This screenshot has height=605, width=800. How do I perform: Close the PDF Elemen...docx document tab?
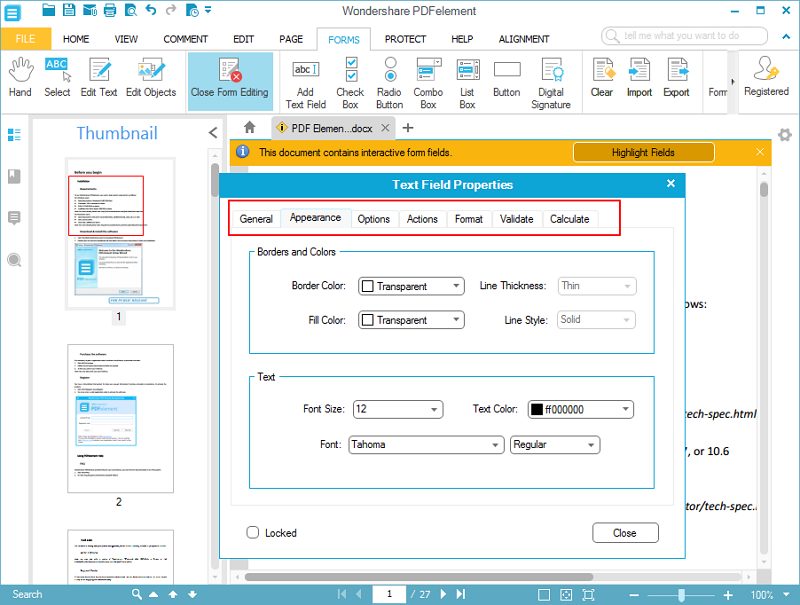pyautogui.click(x=385, y=128)
